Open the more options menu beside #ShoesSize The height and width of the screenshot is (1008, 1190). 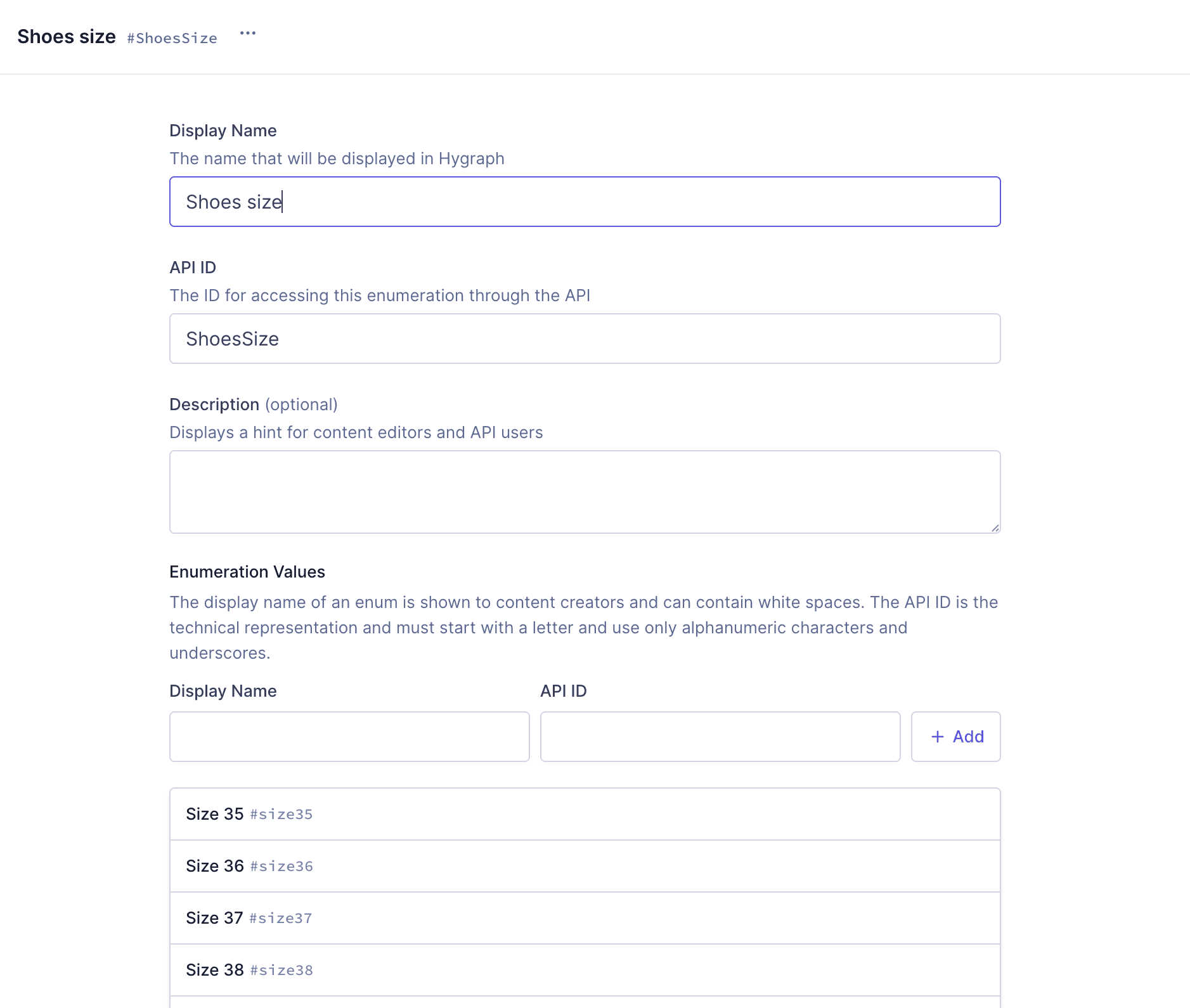click(247, 34)
